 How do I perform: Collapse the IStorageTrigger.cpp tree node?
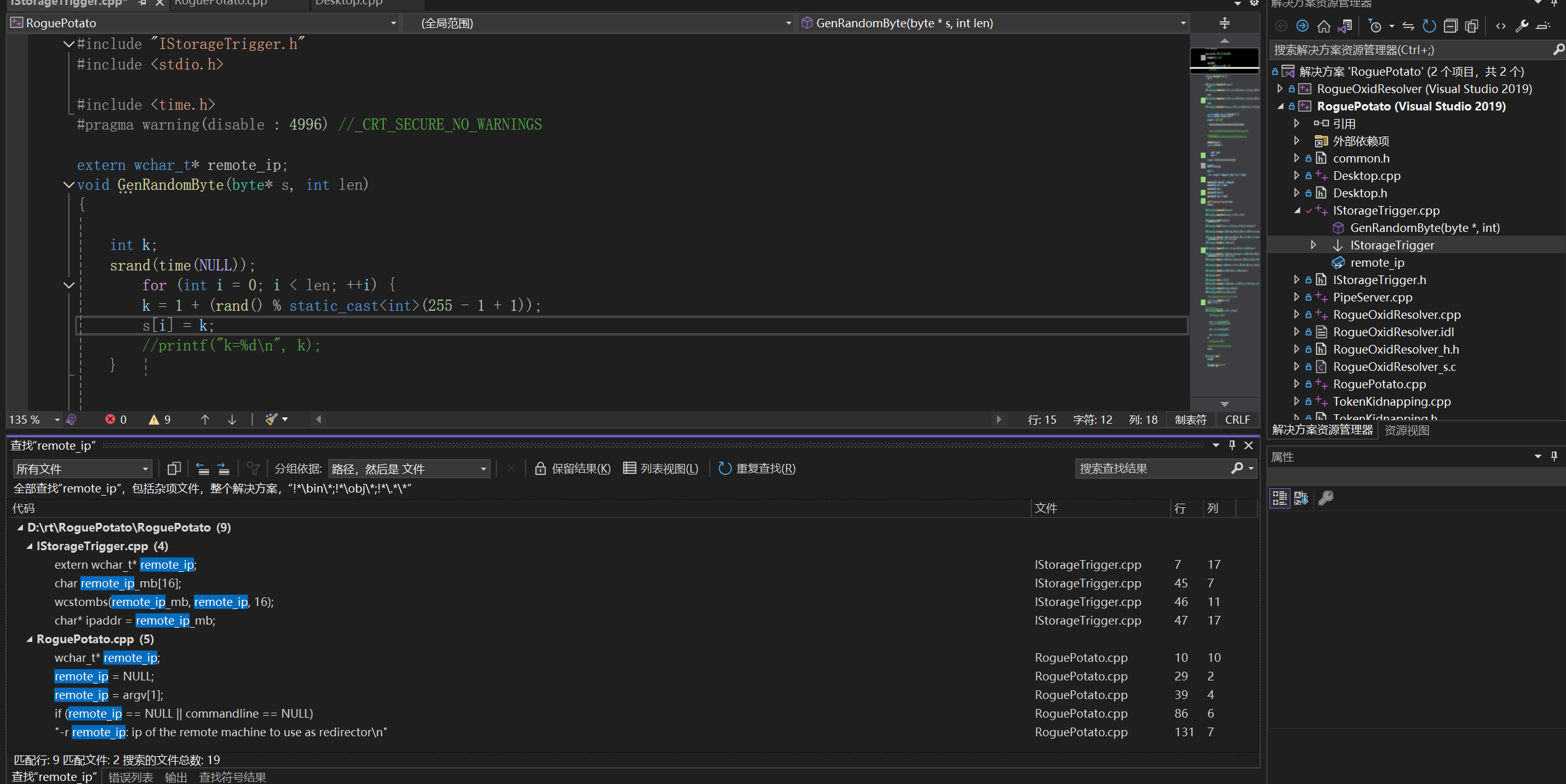pos(1297,210)
